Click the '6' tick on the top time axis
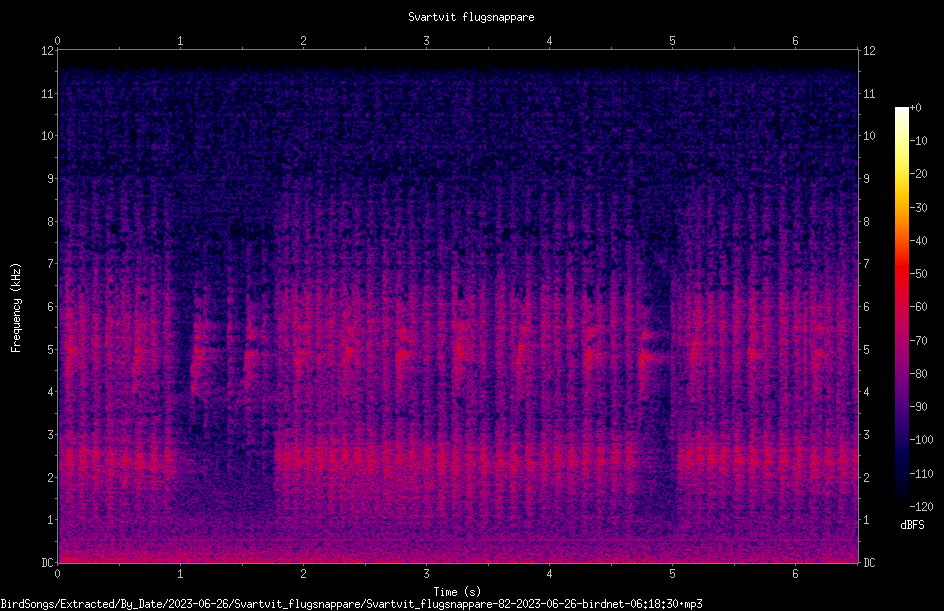This screenshot has height=611, width=944. tap(795, 41)
